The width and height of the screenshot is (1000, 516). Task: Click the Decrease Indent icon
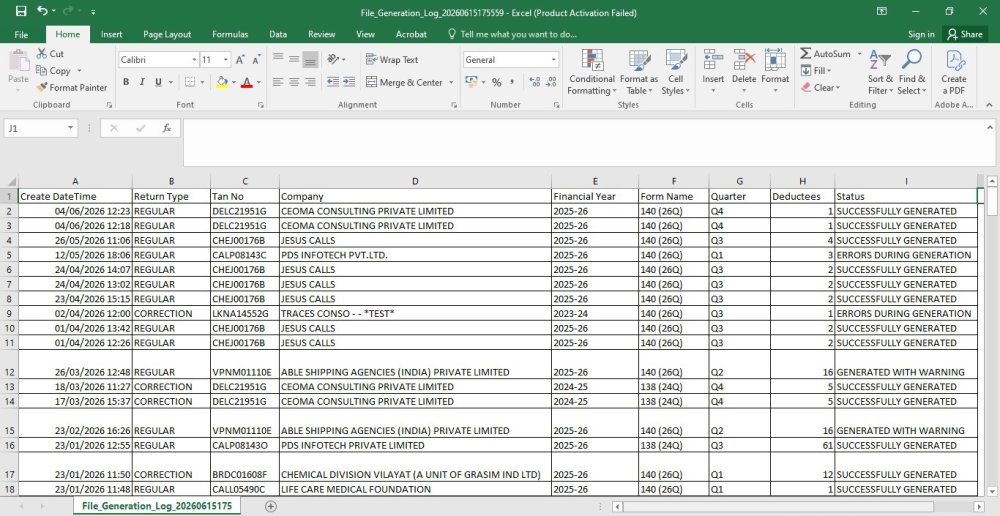pyautogui.click(x=333, y=82)
